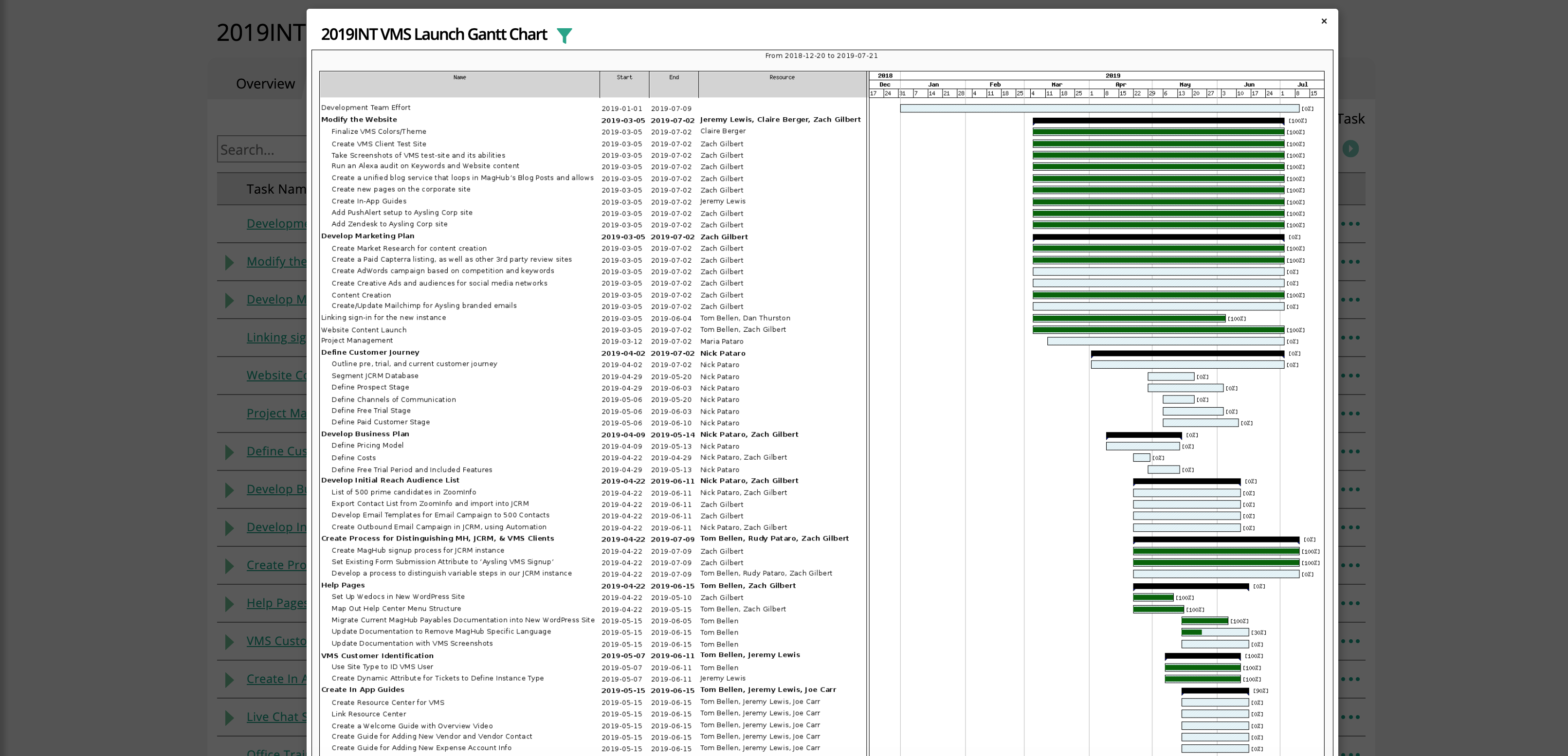Open the three-dot menu for the Help Pages row

pos(1350,603)
